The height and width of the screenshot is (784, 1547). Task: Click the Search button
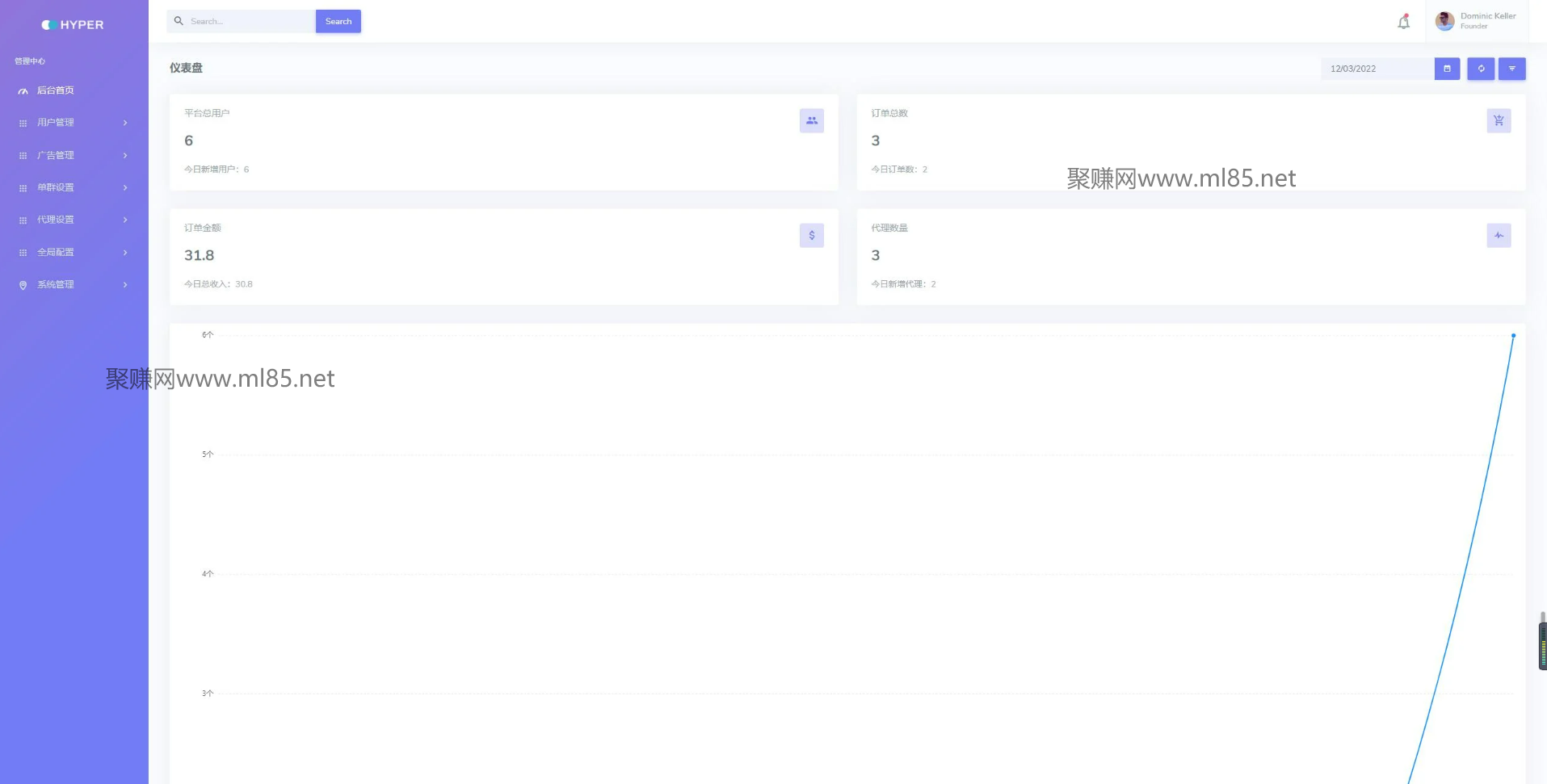[338, 21]
